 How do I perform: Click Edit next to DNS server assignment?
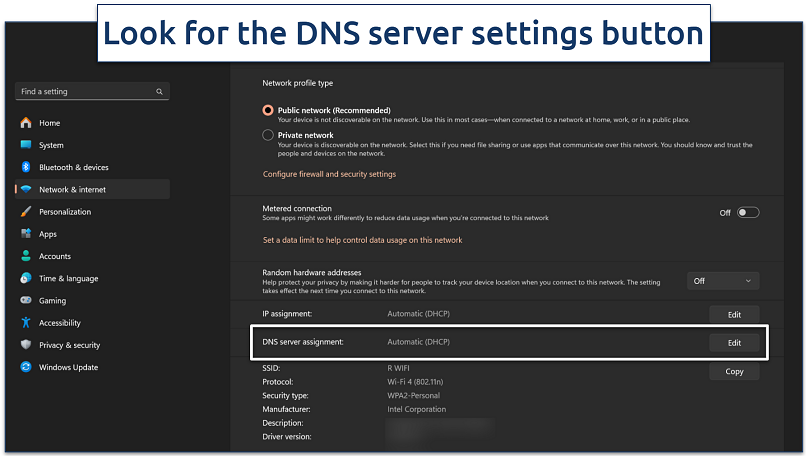(734, 343)
